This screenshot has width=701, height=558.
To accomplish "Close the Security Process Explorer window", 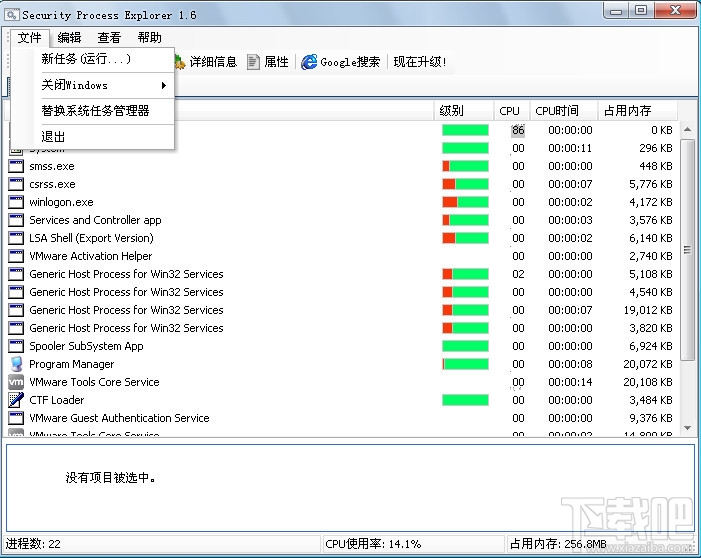I will (676, 11).
